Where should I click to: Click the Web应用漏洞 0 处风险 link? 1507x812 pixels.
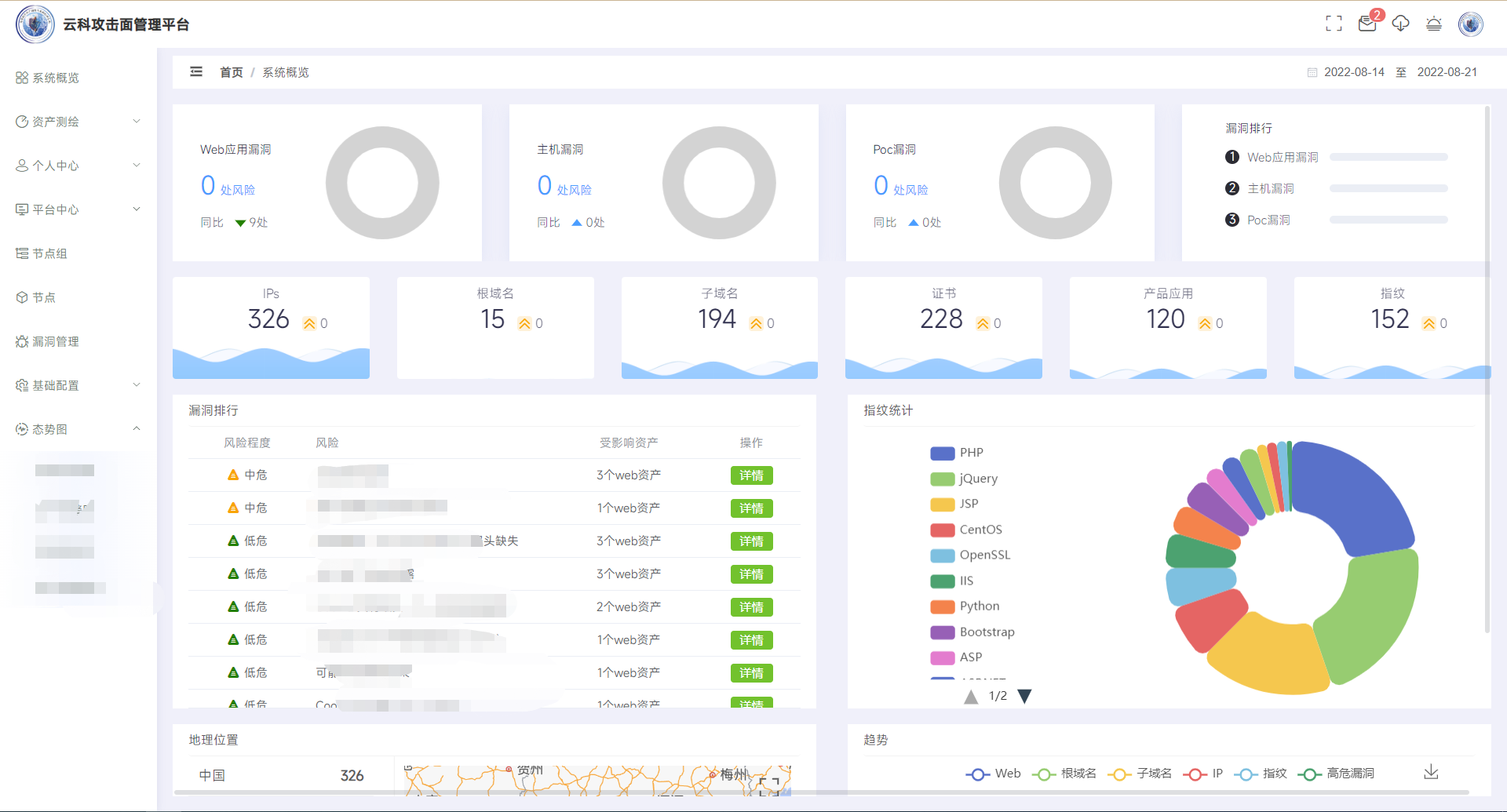tap(228, 186)
